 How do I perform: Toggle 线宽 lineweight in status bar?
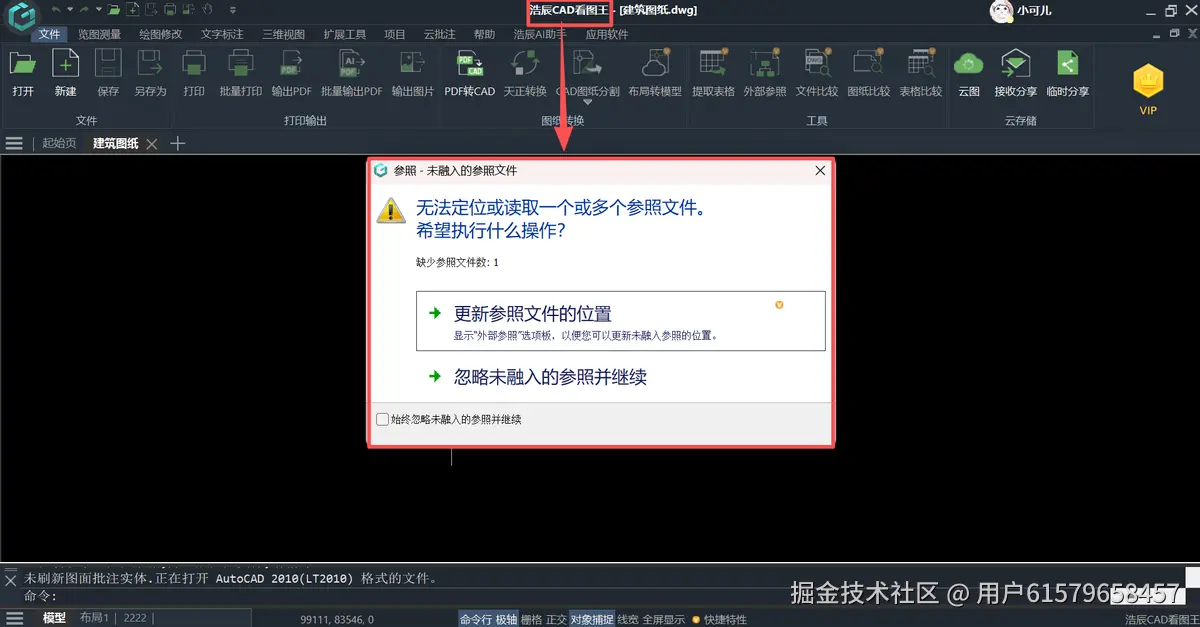point(628,619)
